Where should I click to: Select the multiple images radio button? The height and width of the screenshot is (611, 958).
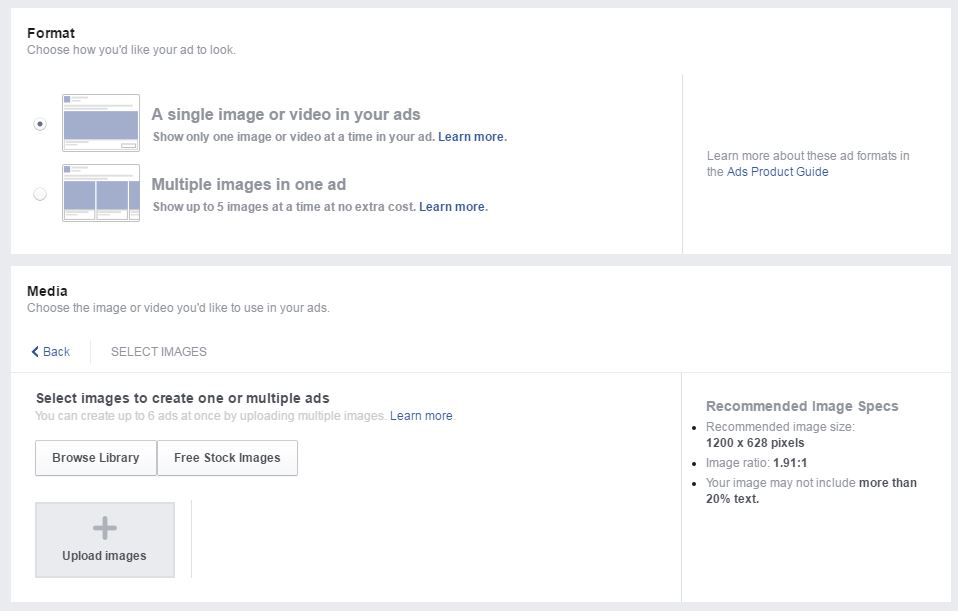(40, 194)
